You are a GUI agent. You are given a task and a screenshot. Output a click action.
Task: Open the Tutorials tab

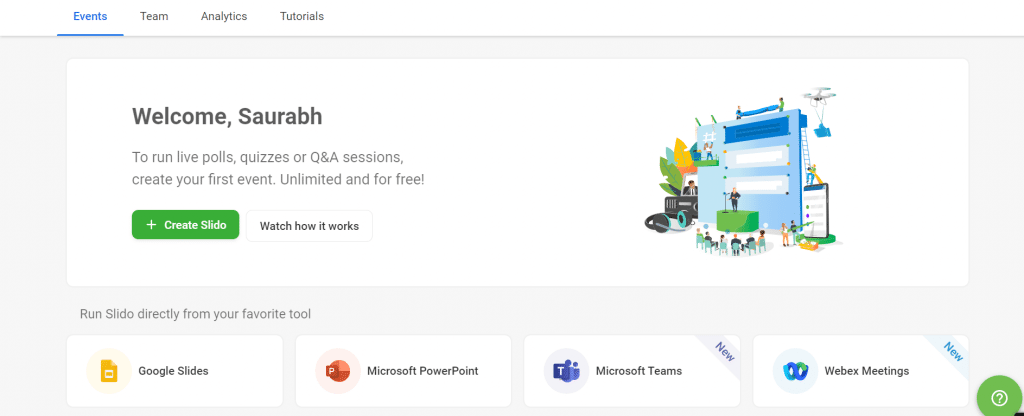point(302,17)
